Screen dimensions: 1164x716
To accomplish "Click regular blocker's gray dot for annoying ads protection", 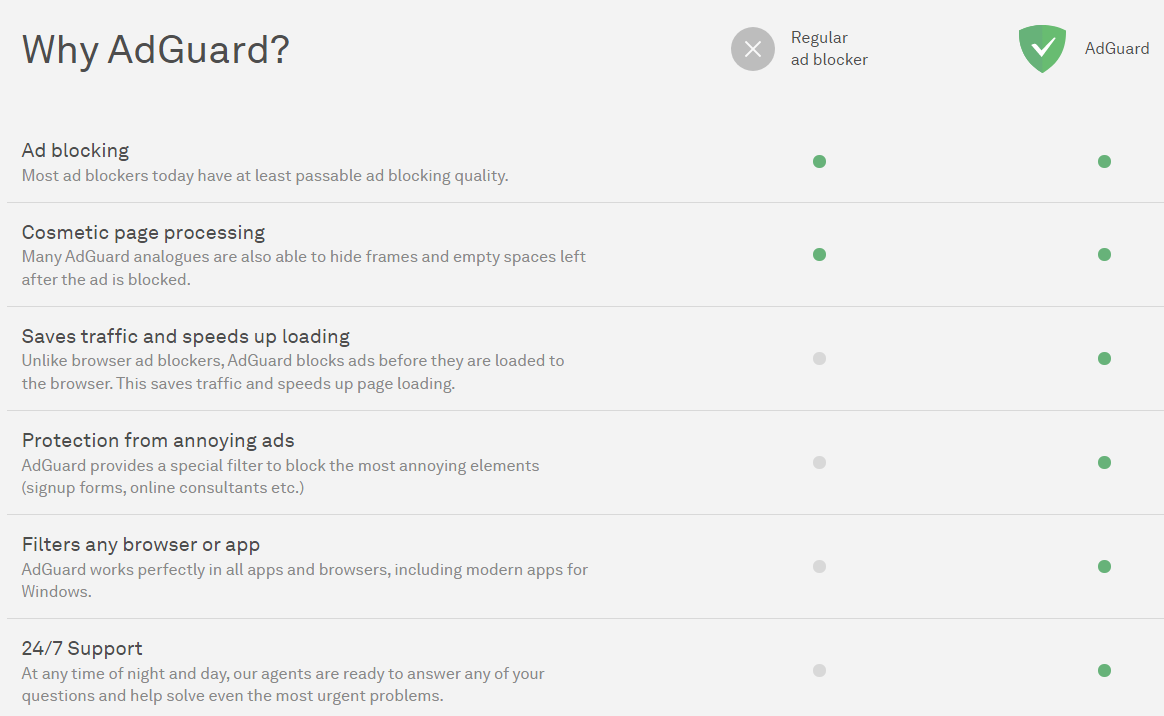I will click(x=820, y=462).
